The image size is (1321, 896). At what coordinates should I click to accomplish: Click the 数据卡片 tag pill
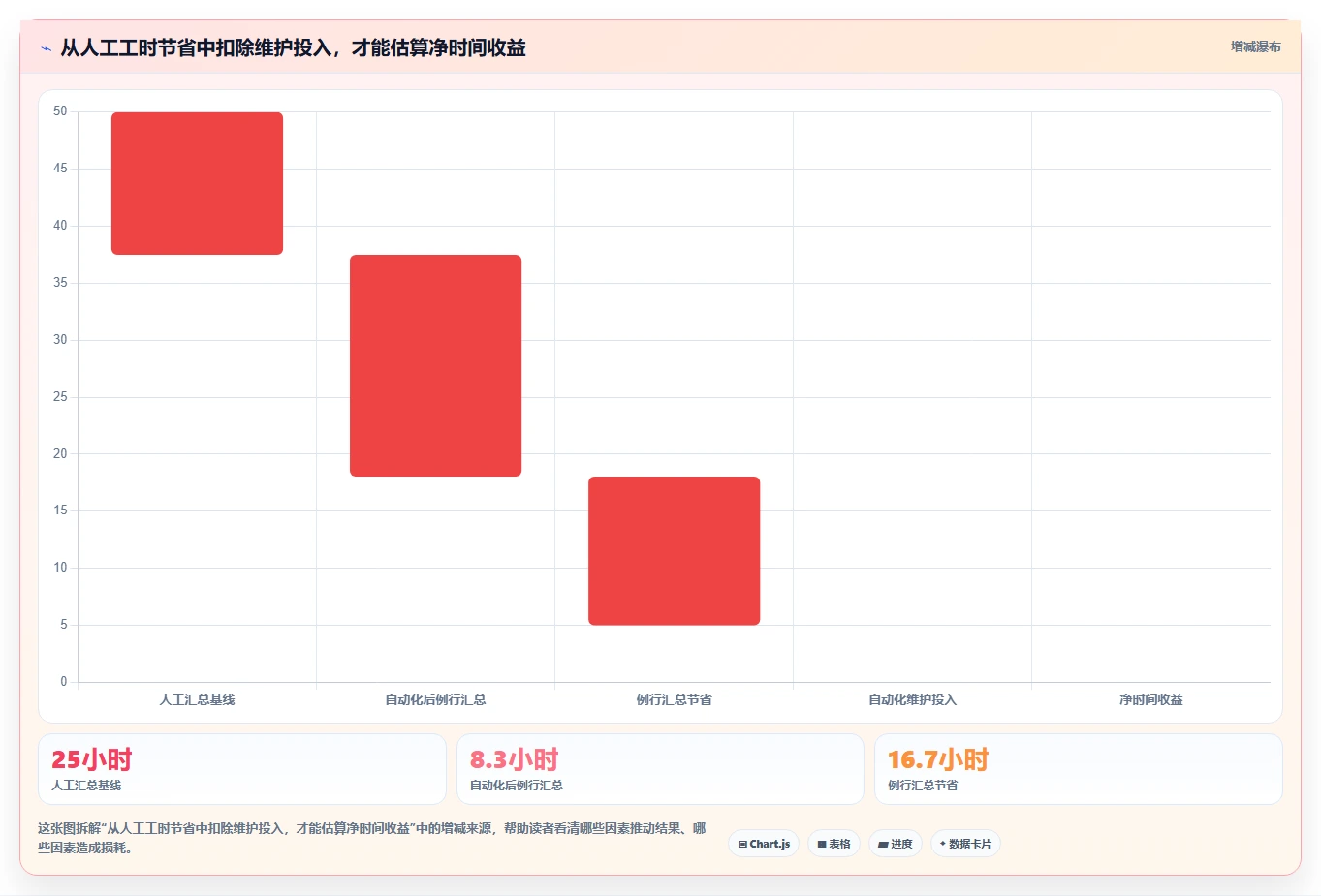(965, 844)
